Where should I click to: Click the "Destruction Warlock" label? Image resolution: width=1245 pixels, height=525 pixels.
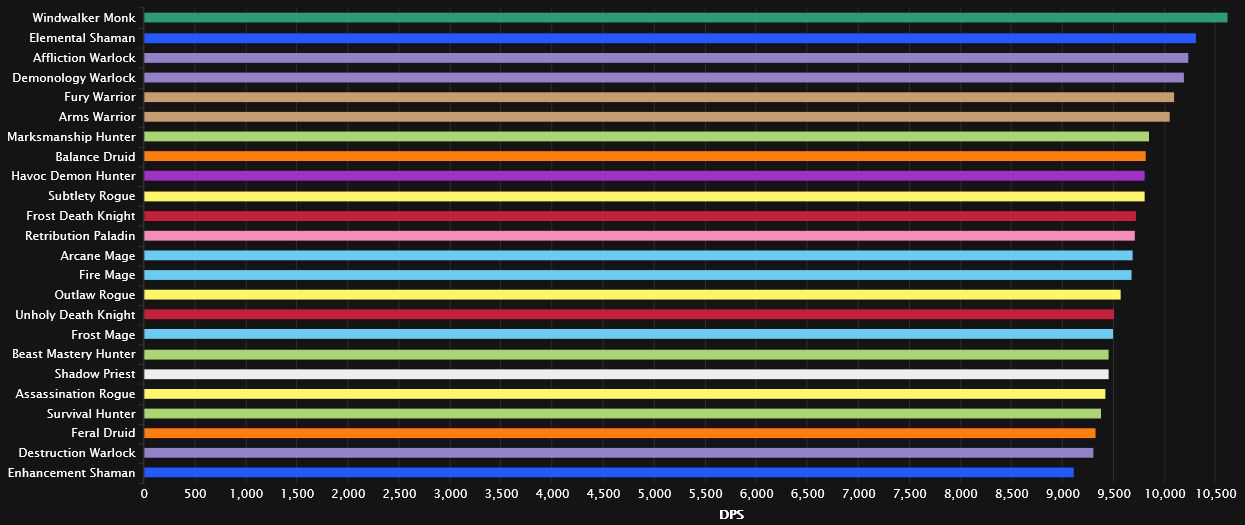75,453
